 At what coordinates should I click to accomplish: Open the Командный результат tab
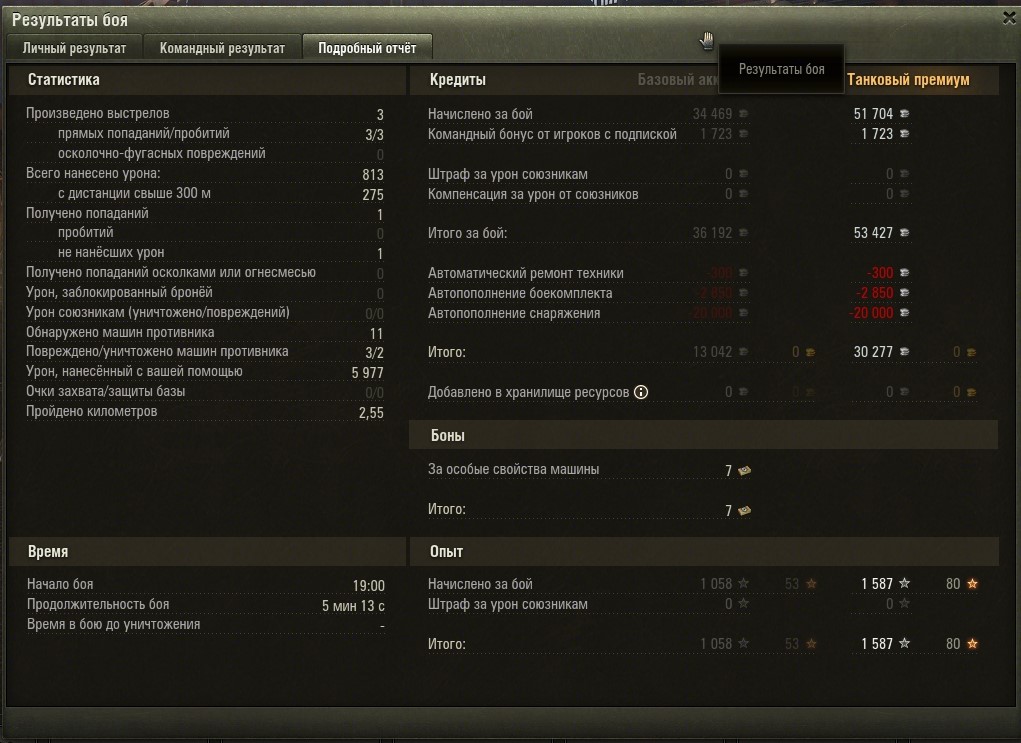222,48
